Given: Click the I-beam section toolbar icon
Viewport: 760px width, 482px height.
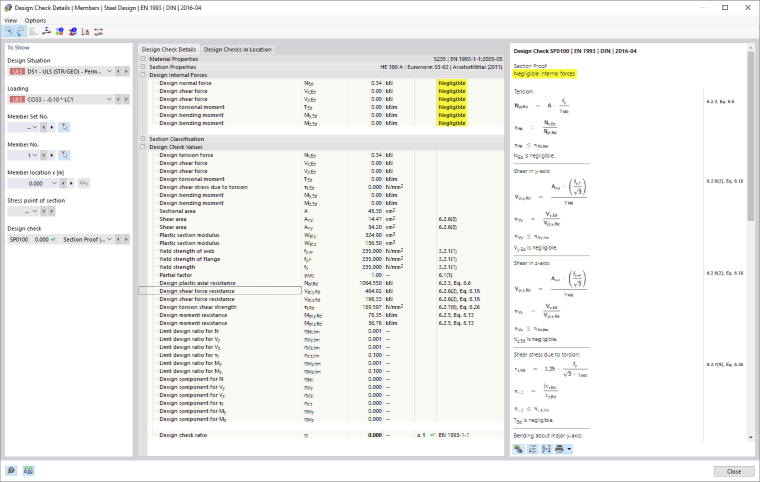Looking at the screenshot, I should [x=47, y=32].
